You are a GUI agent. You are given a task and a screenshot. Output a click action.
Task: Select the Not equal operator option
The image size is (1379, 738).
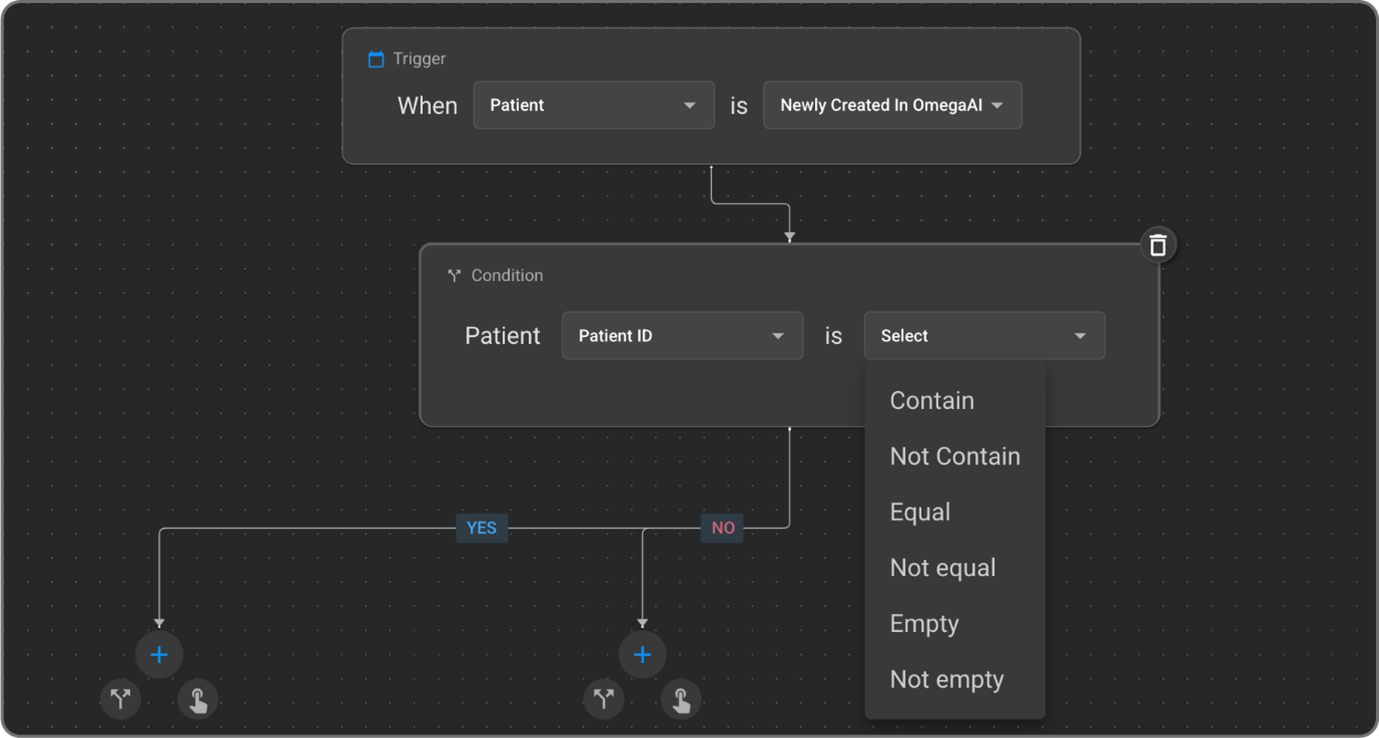coord(943,568)
